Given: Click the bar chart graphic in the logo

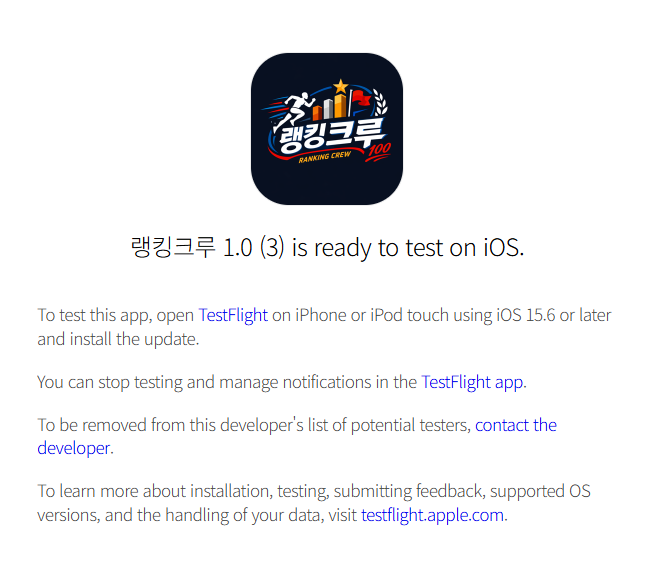Looking at the screenshot, I should (x=330, y=107).
